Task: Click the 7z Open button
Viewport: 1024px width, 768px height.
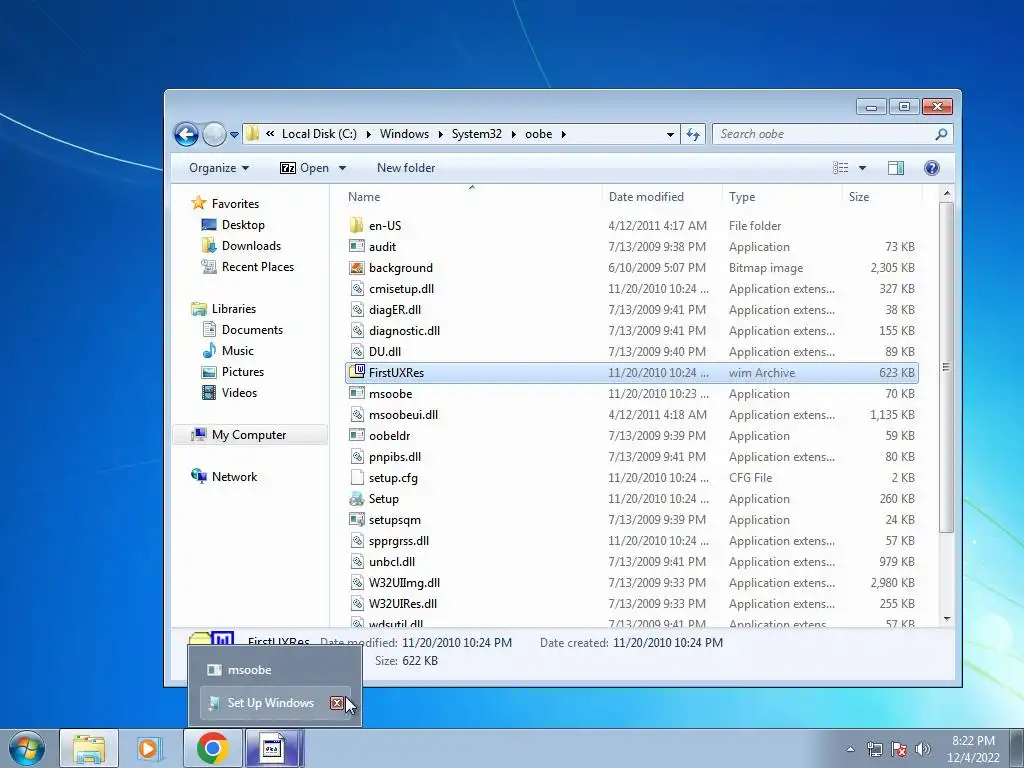Action: coord(304,168)
